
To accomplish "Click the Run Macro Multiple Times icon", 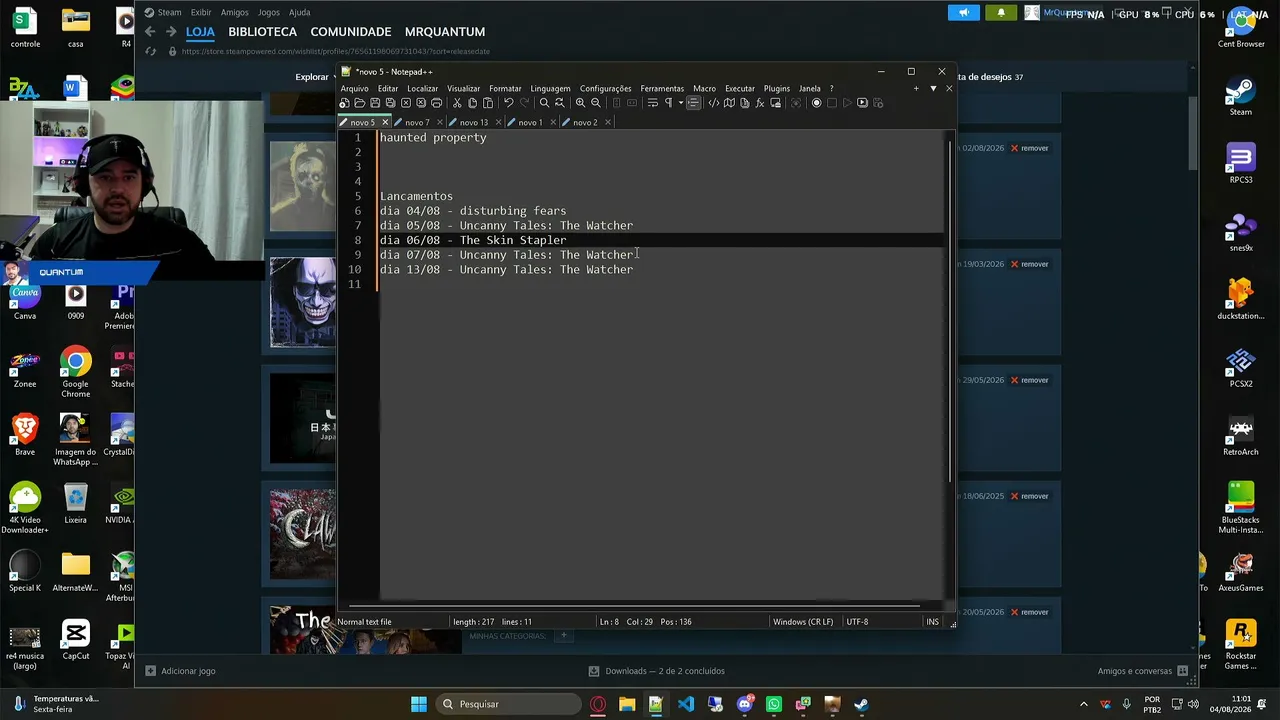I will coord(862,103).
